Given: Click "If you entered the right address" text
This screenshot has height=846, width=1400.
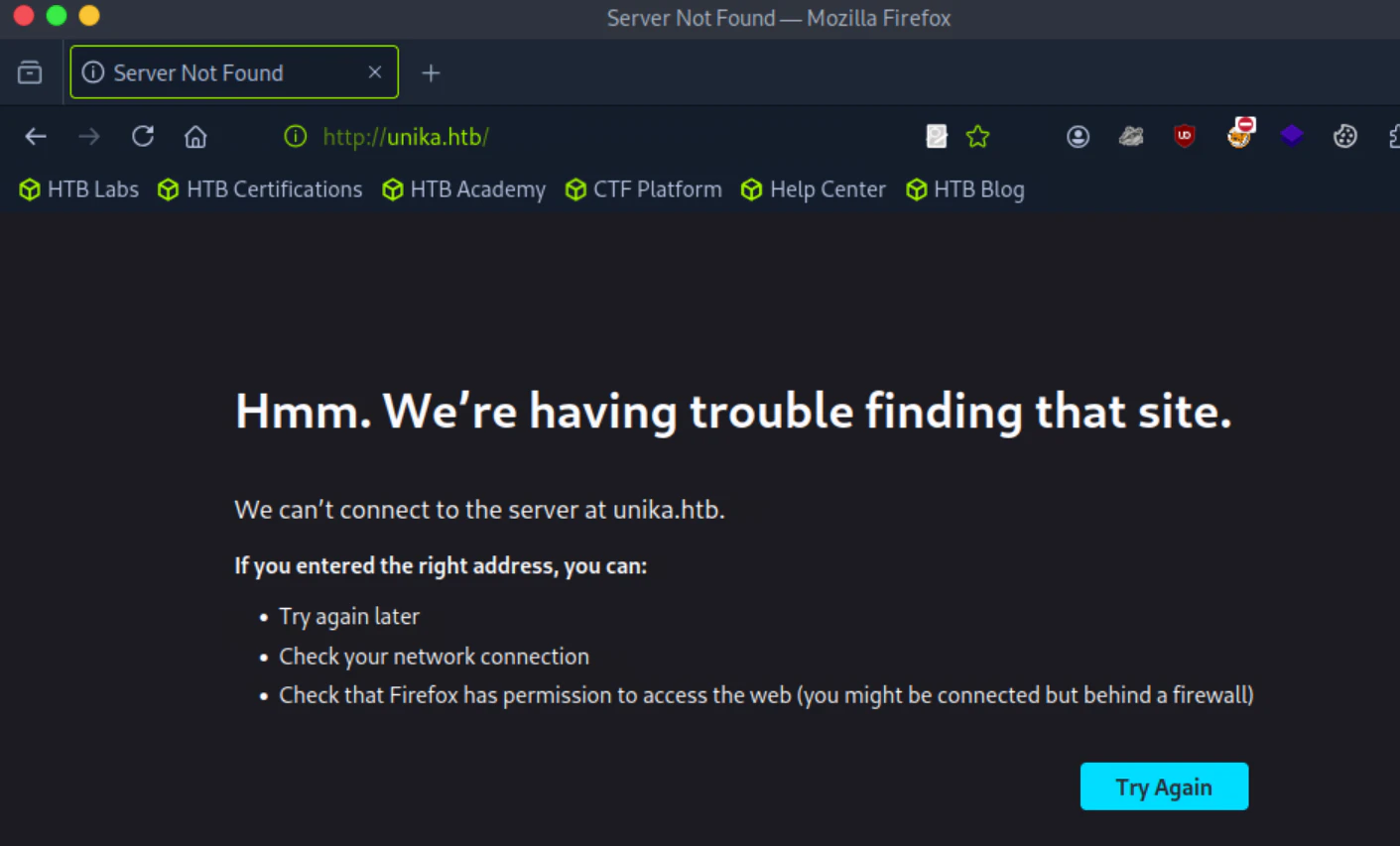Looking at the screenshot, I should pos(441,566).
